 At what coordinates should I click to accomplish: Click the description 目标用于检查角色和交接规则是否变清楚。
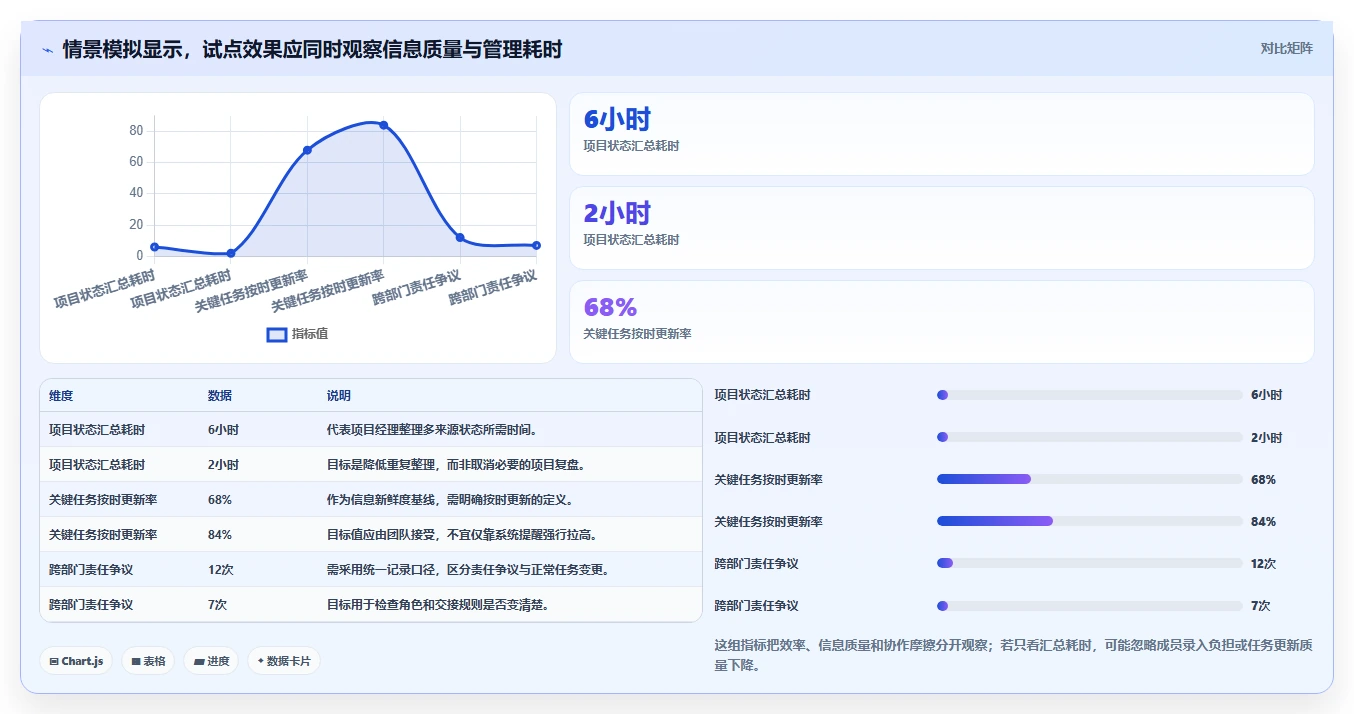[x=438, y=605]
